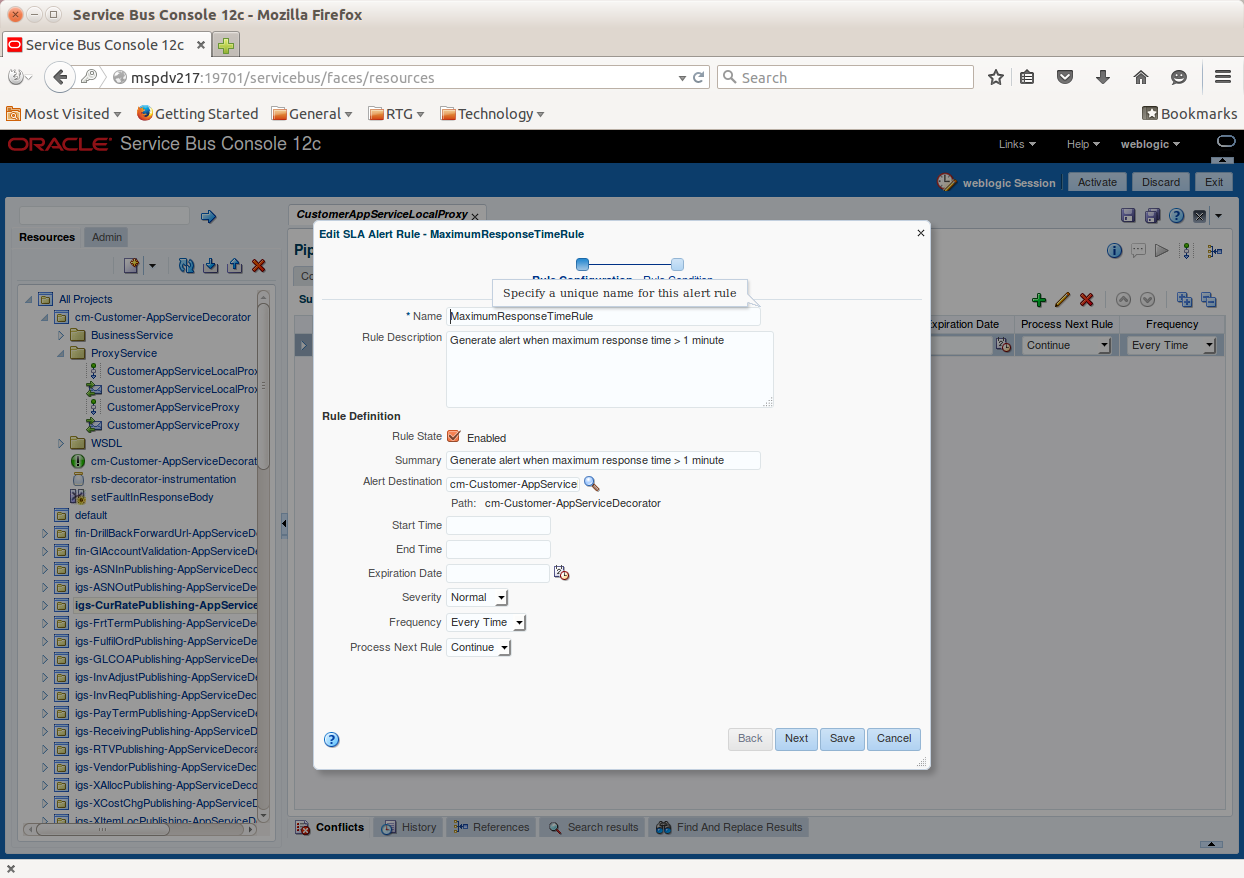1244x878 pixels.
Task: Expand the WSDL folder node
Action: pyautogui.click(x=61, y=443)
